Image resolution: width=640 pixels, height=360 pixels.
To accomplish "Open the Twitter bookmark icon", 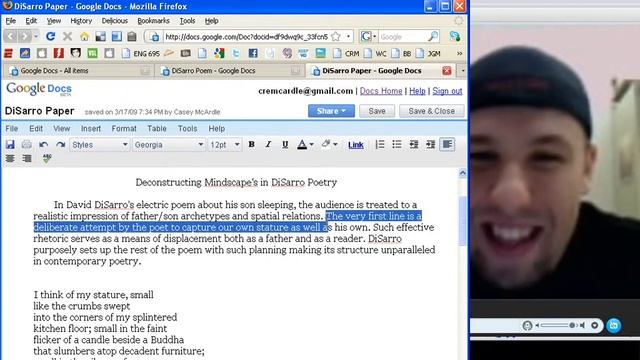I will pos(236,53).
